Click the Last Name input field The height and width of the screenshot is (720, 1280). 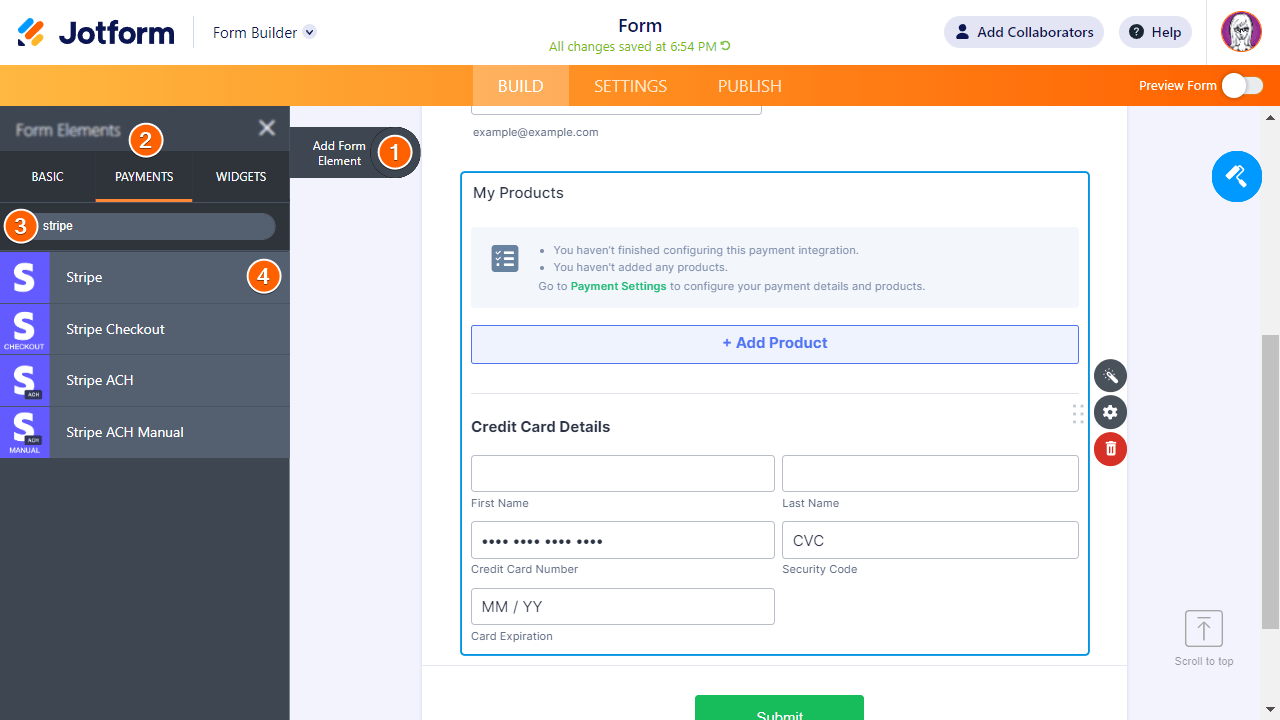pyautogui.click(x=930, y=473)
